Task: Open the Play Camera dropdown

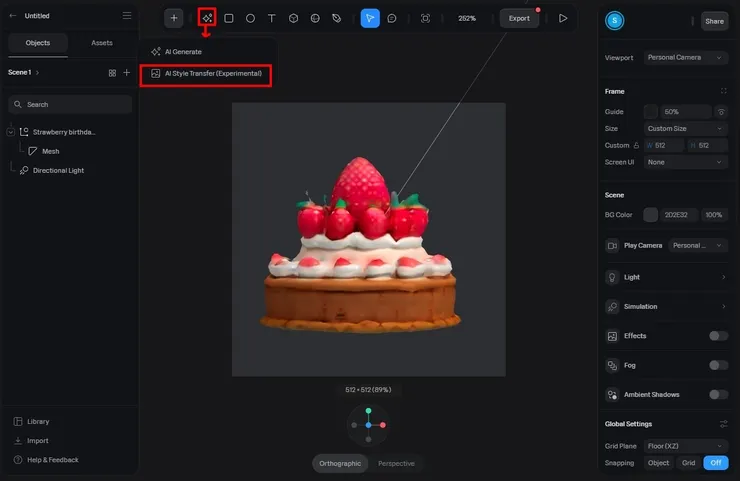Action: 698,245
